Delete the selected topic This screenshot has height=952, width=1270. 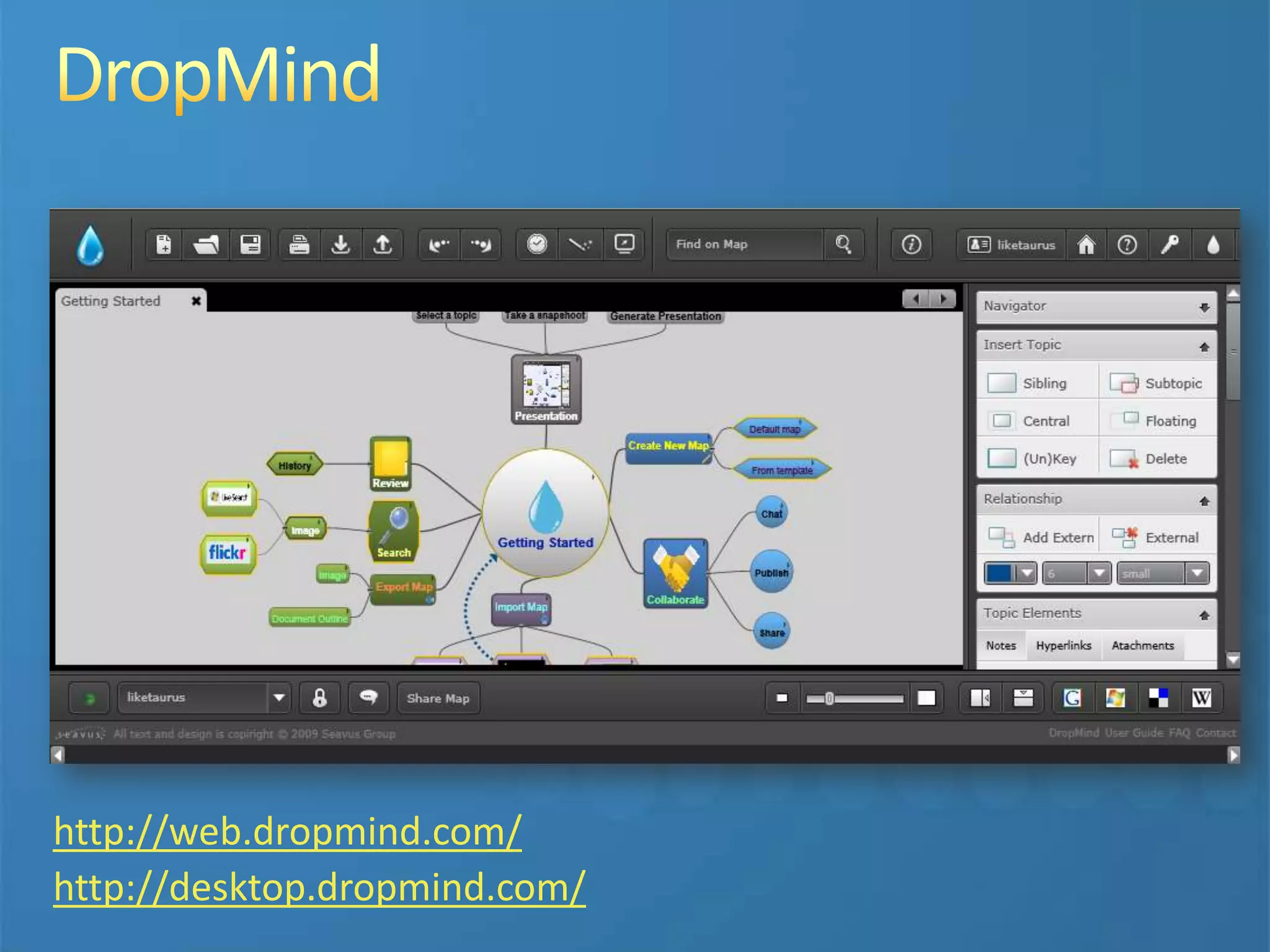tap(1157, 459)
